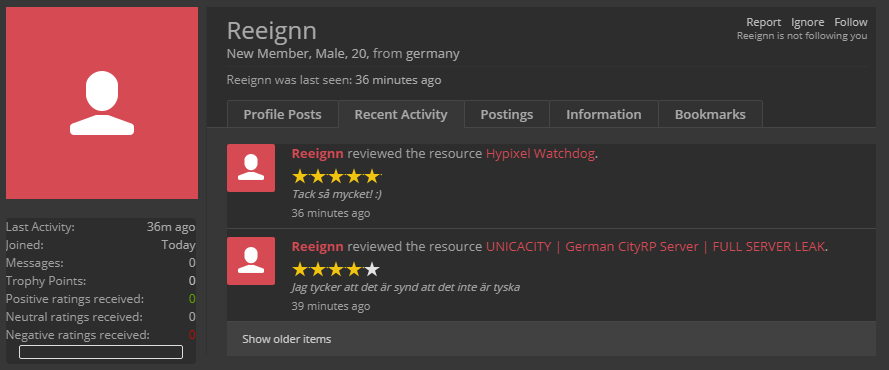Expand Show older items
Image resolution: width=889 pixels, height=370 pixels.
286,339
